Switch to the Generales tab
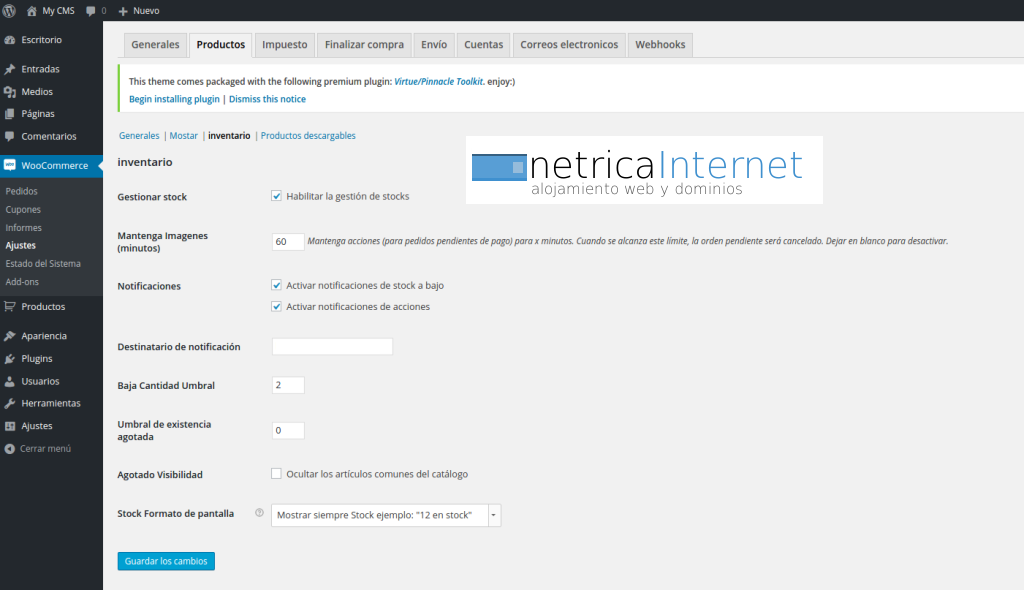The image size is (1024, 590). click(x=155, y=44)
